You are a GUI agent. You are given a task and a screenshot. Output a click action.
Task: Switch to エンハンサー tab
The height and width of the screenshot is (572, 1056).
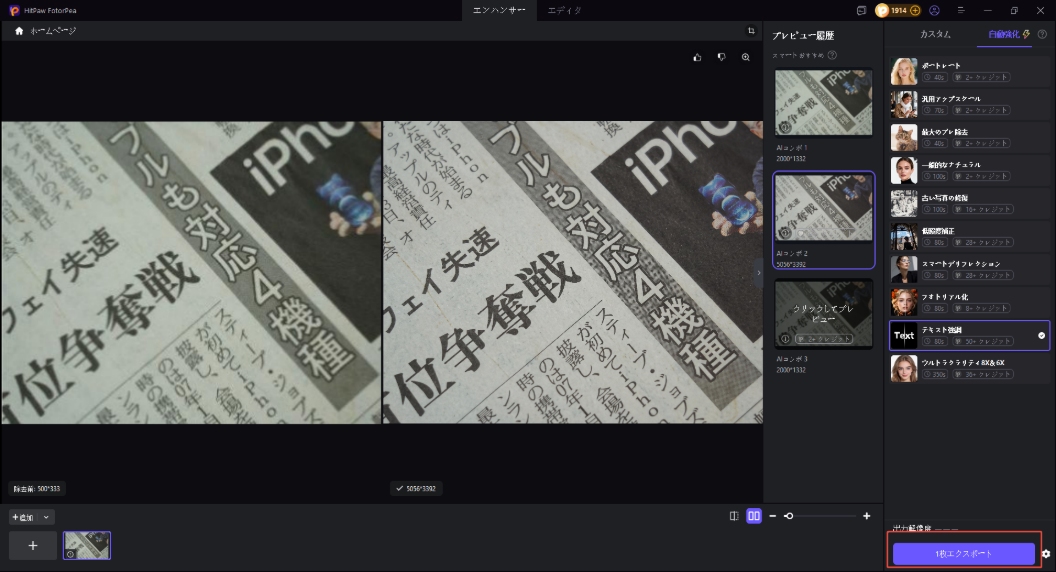point(499,10)
